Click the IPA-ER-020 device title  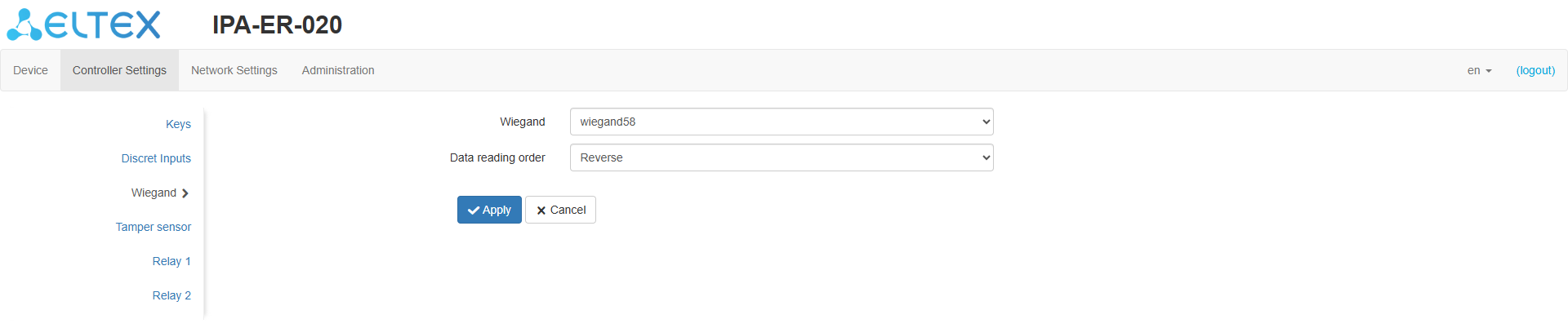[x=277, y=25]
